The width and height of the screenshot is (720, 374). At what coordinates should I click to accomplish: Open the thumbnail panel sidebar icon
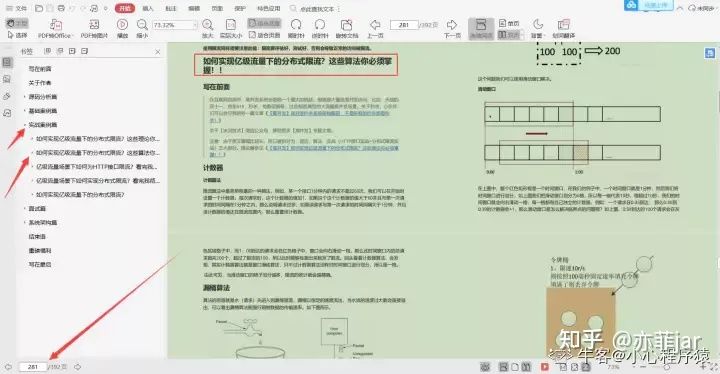point(7,79)
